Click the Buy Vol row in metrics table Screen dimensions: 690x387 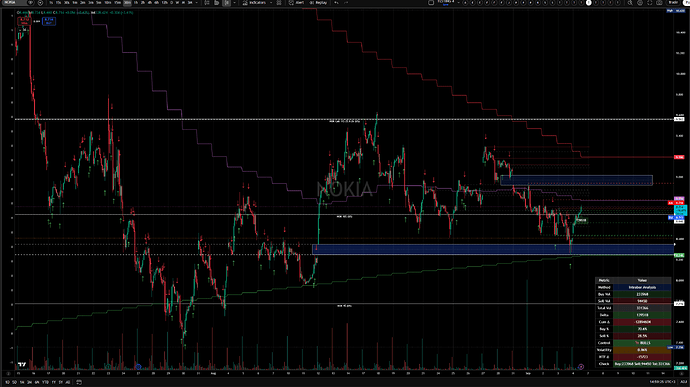click(x=633, y=294)
